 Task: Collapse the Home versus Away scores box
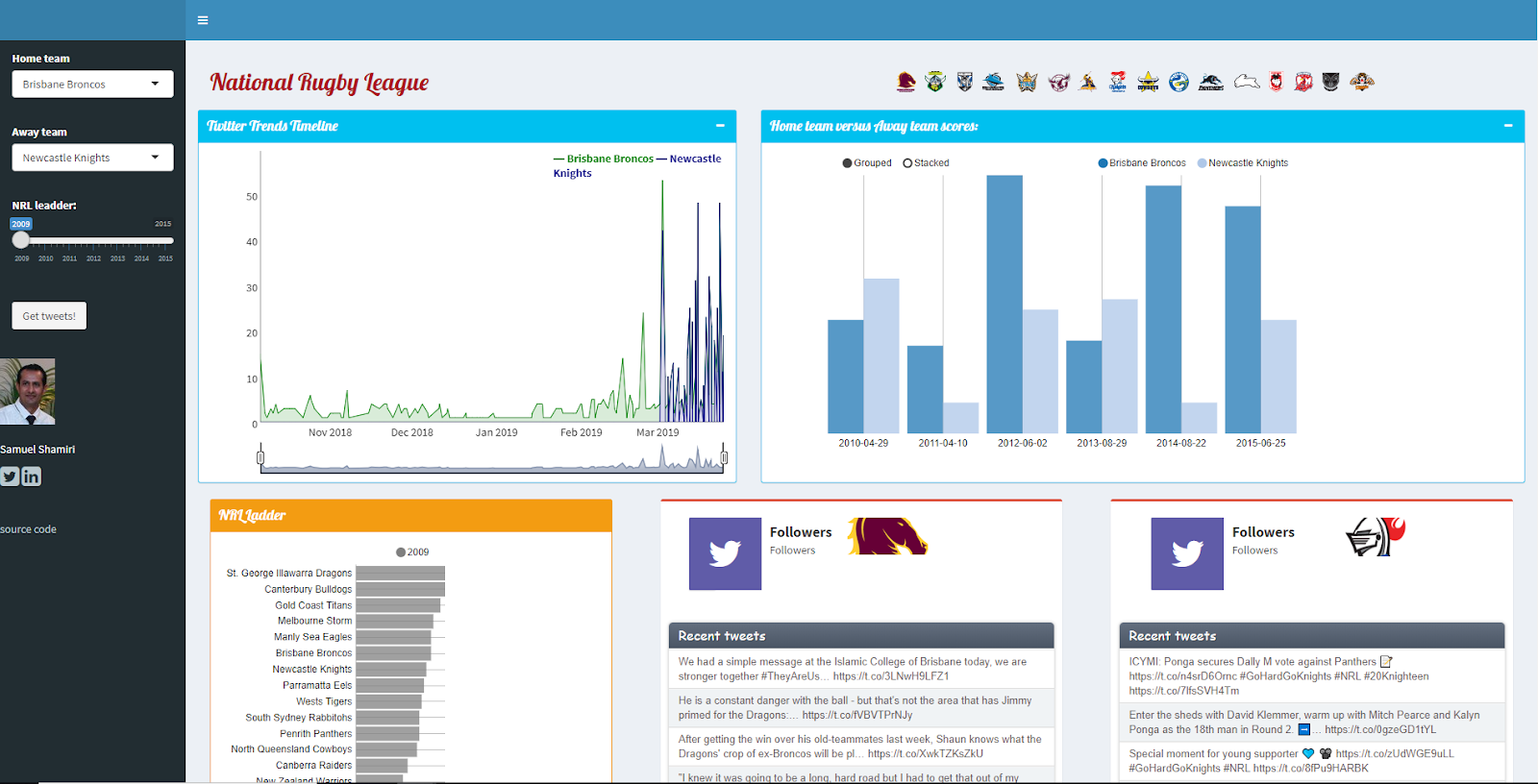[x=1508, y=126]
